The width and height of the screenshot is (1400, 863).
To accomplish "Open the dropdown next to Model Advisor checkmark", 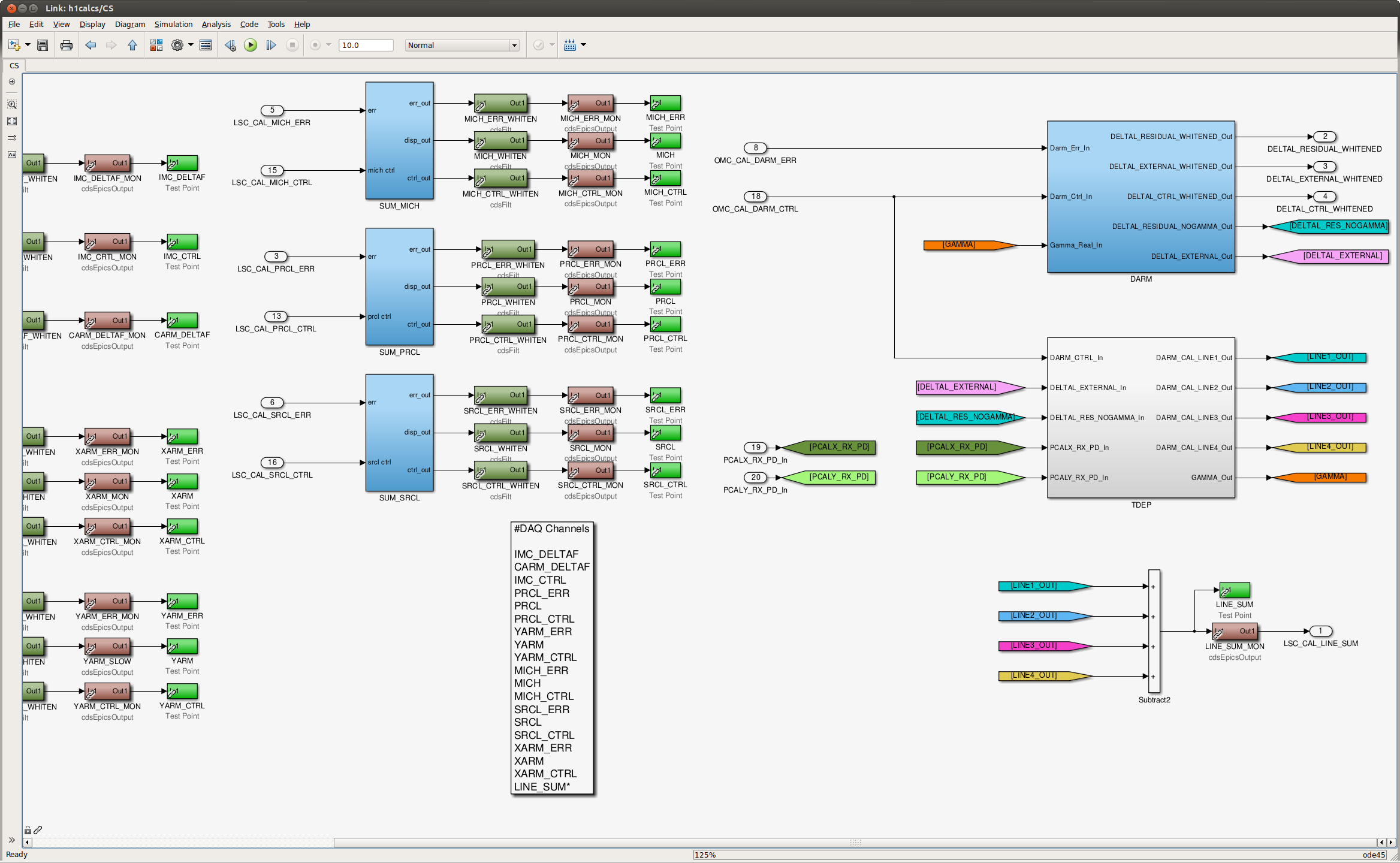I will [552, 45].
